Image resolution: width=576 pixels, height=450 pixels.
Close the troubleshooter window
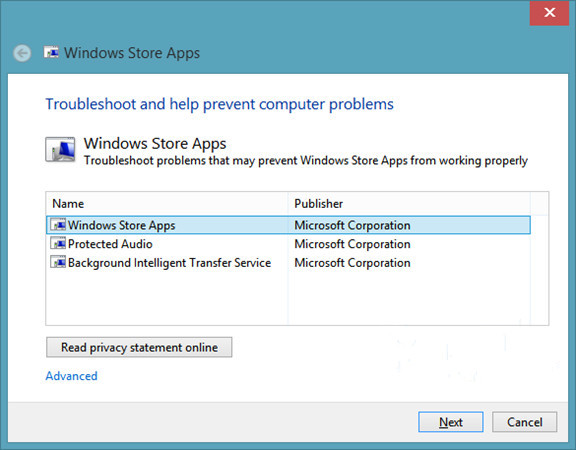[x=549, y=13]
